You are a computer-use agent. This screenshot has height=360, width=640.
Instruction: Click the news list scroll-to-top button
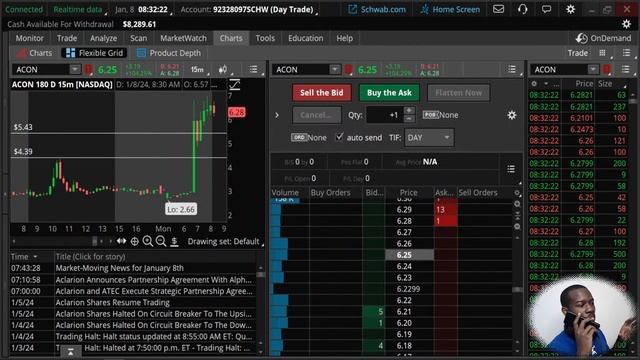point(70,351)
